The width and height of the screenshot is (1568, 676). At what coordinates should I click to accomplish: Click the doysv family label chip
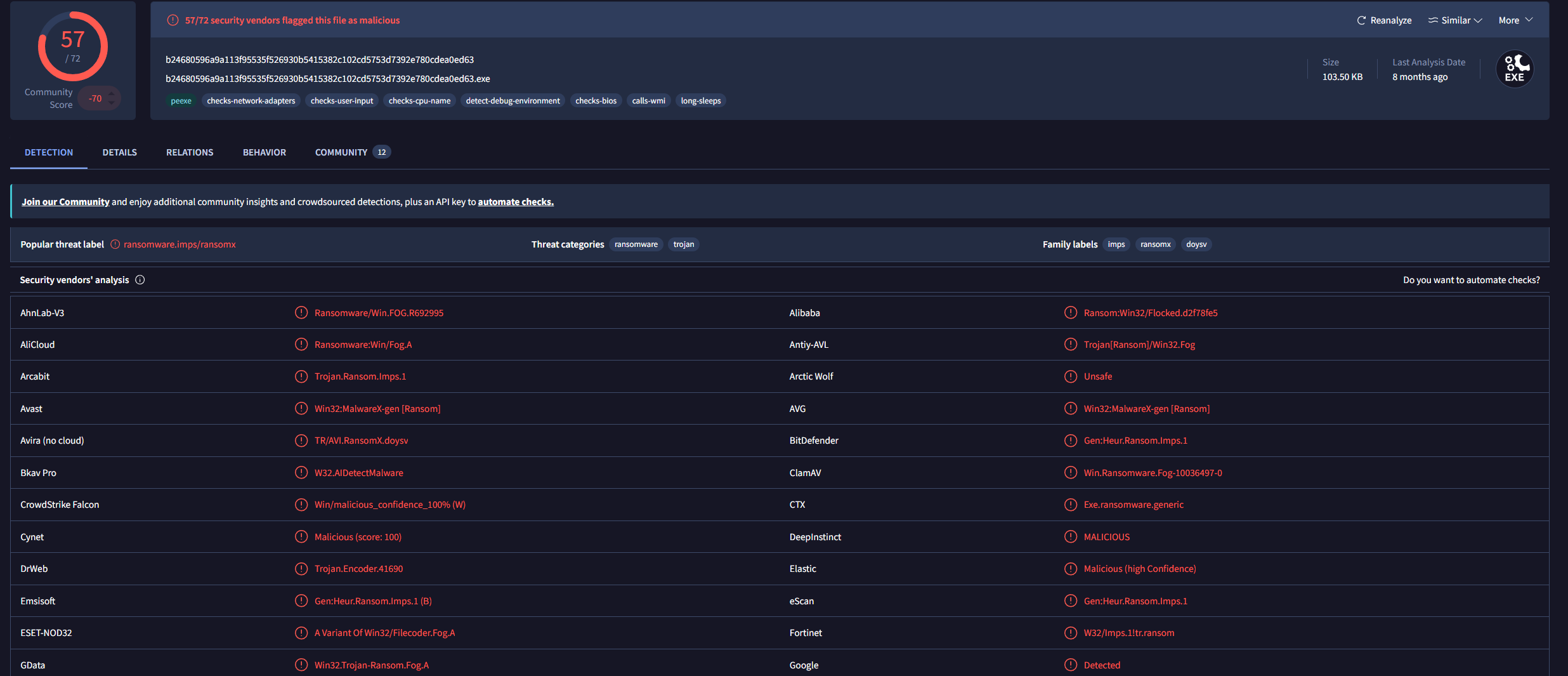[1196, 244]
